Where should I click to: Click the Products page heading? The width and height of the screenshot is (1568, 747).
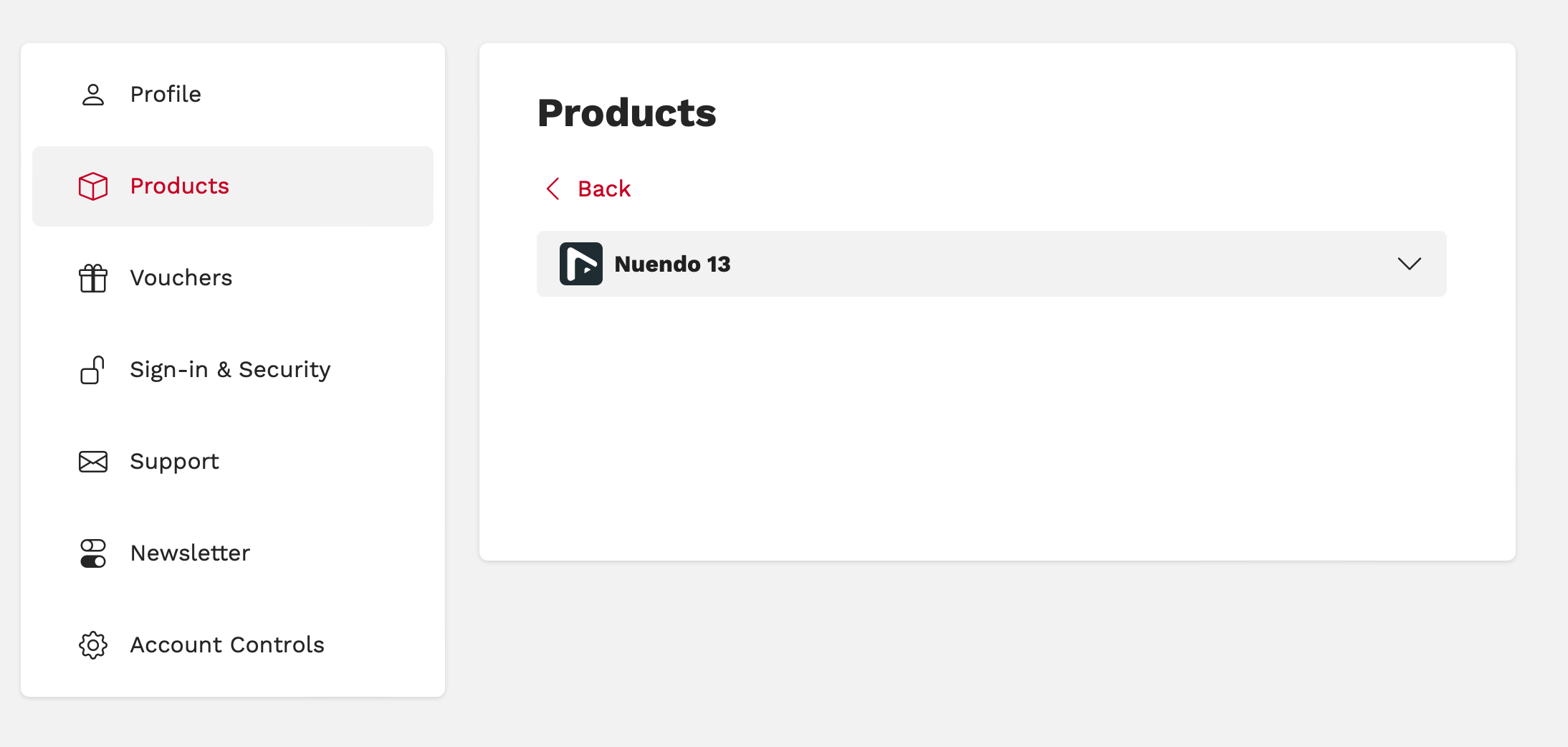point(626,113)
